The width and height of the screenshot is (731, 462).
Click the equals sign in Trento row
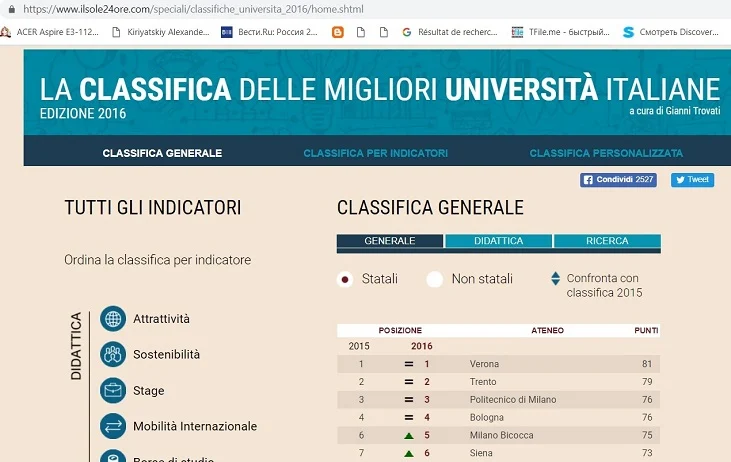coord(409,382)
